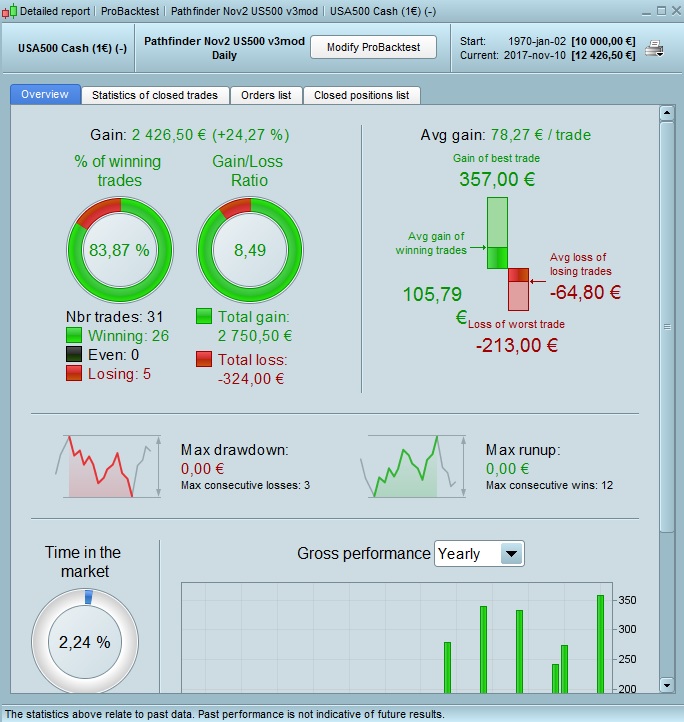This screenshot has width=684, height=722.
Task: Click the candlestick app icon in title bar
Action: 9,11
